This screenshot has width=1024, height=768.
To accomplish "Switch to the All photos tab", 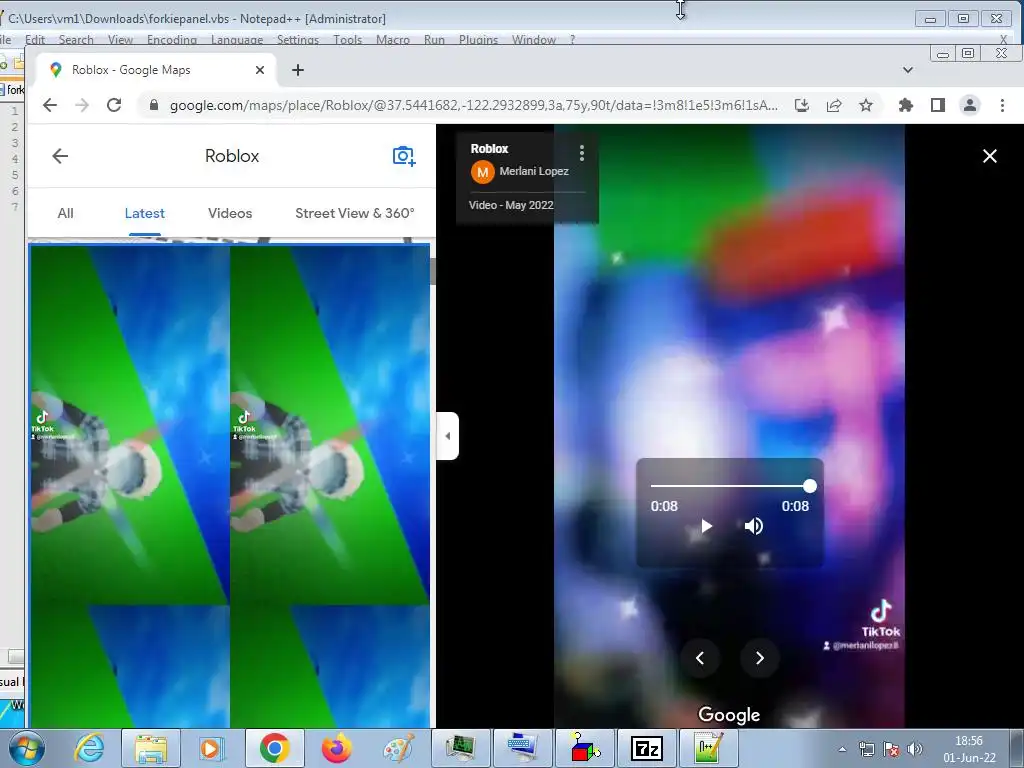I will 65,213.
